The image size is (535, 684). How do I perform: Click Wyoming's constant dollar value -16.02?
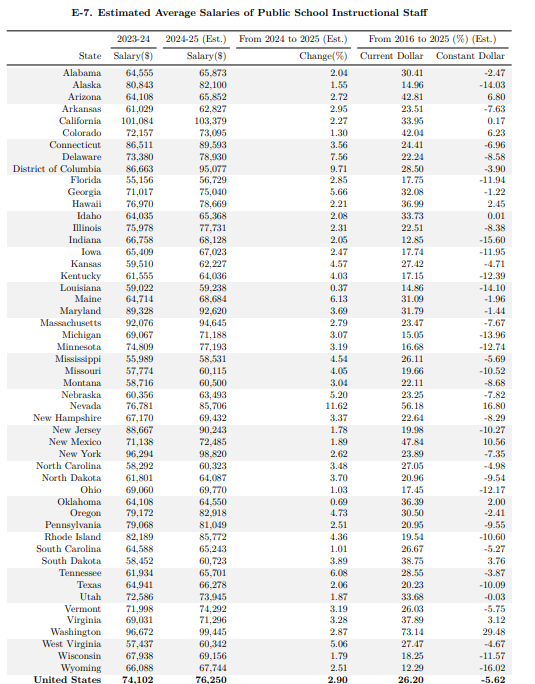click(x=492, y=668)
